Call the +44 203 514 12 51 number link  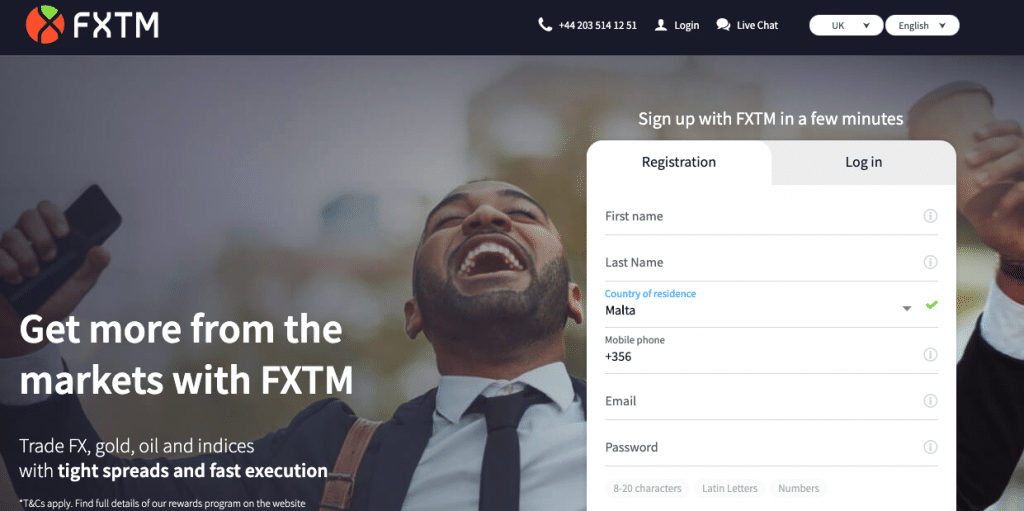coord(598,25)
